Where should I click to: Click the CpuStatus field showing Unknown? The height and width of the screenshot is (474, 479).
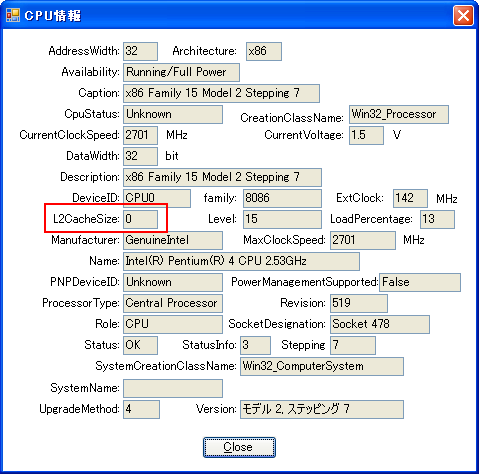pyautogui.click(x=173, y=114)
